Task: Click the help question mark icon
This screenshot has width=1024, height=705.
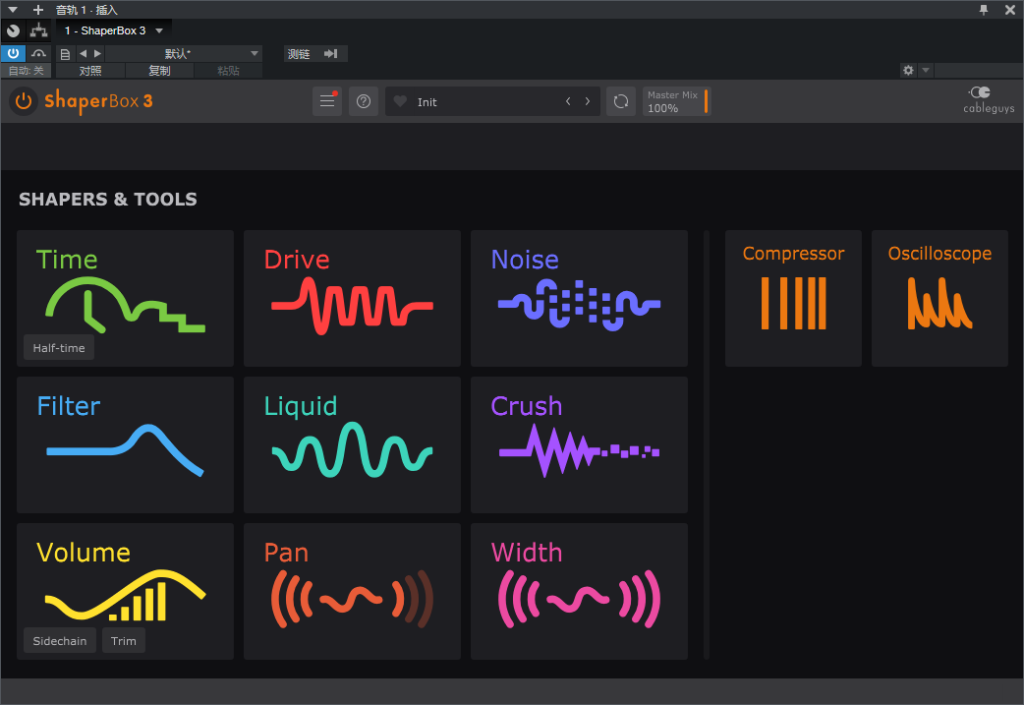Action: coord(364,101)
